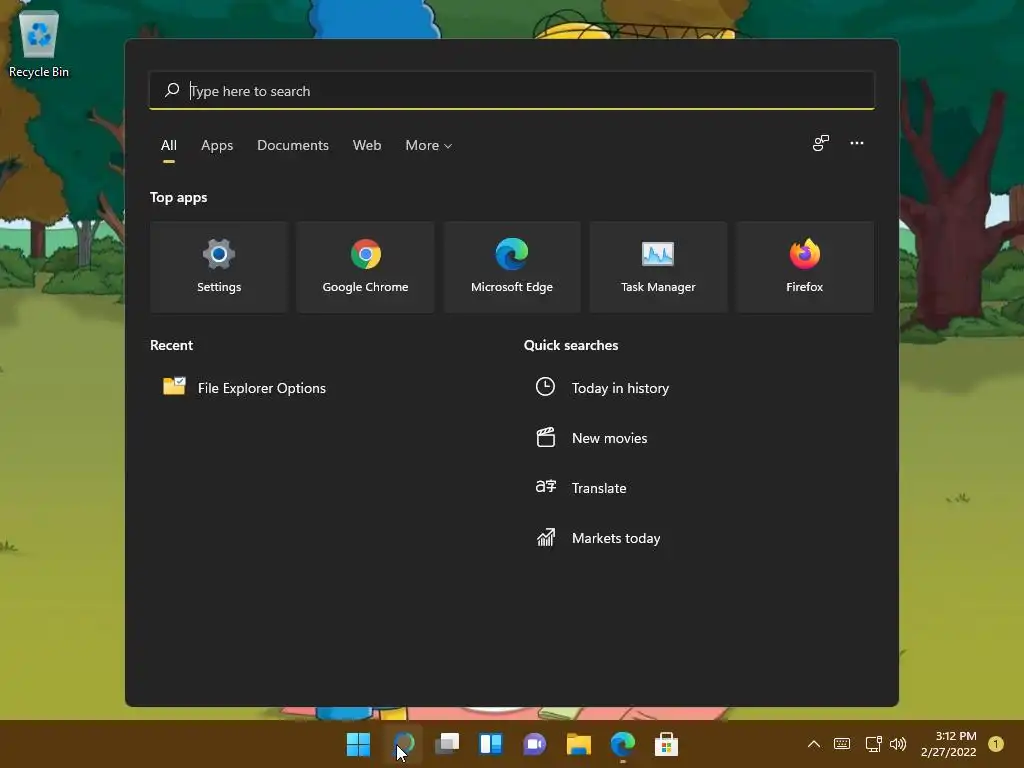Click the Quick searches heading
1024x768 pixels.
tap(571, 345)
